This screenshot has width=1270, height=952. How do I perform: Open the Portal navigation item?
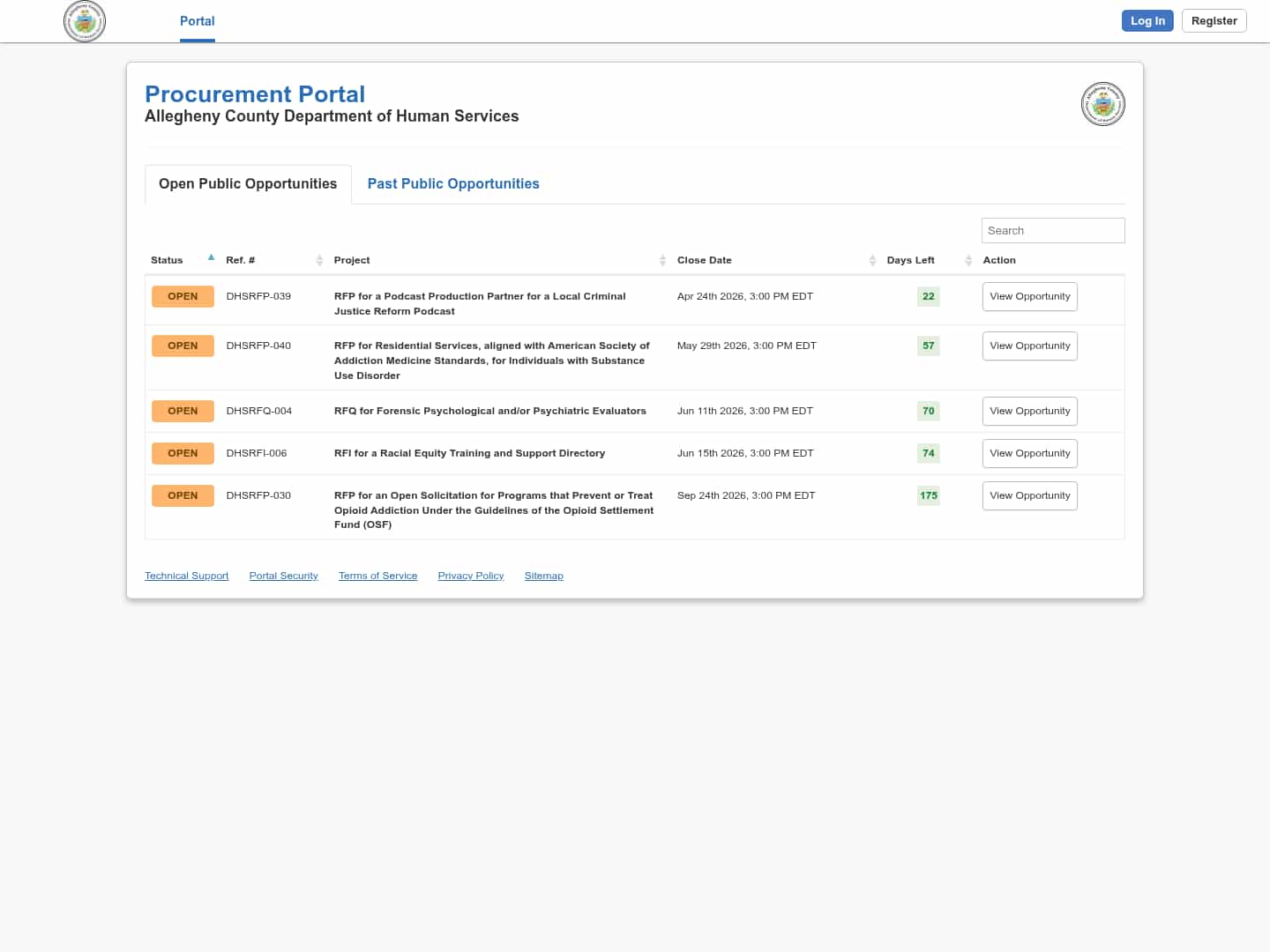(x=197, y=21)
